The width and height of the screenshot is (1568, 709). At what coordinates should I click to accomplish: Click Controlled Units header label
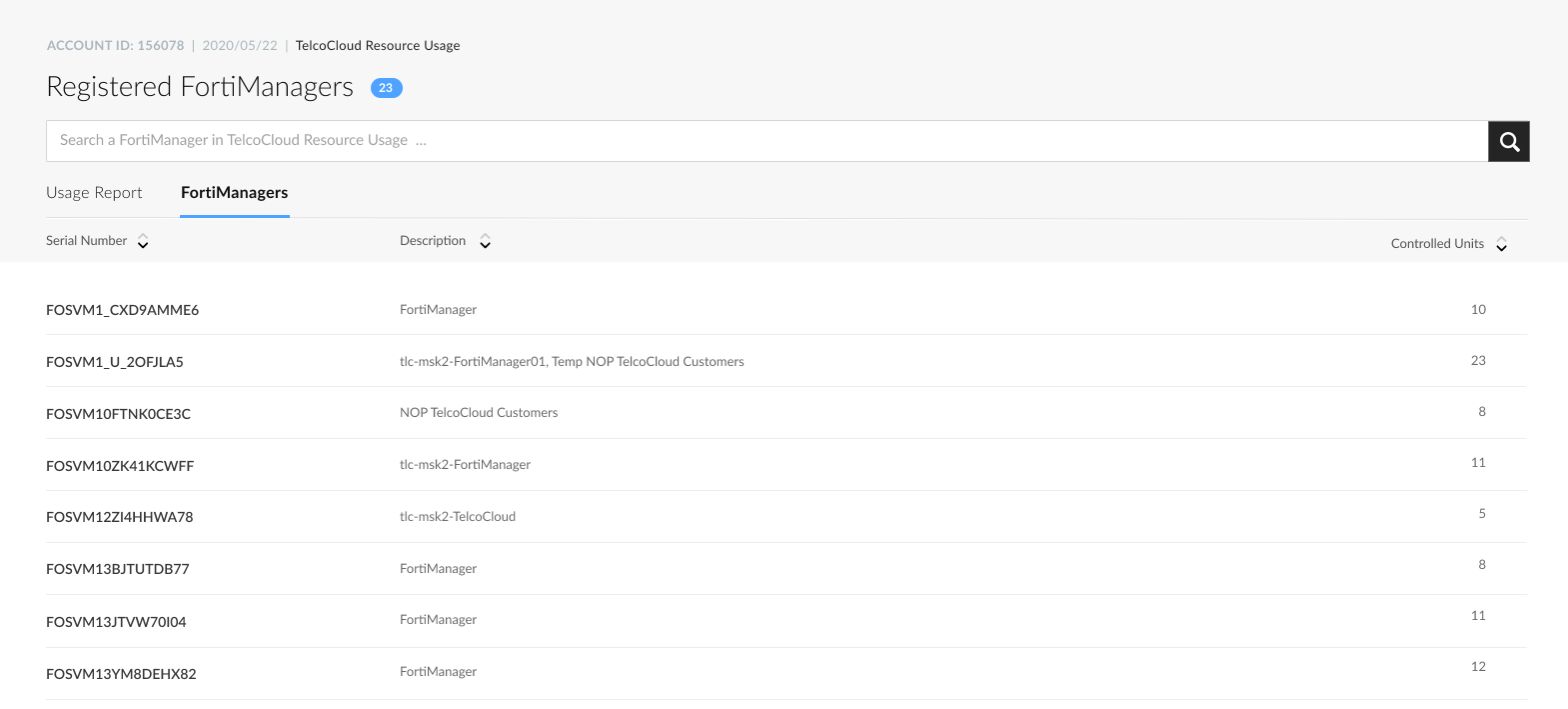tap(1437, 244)
